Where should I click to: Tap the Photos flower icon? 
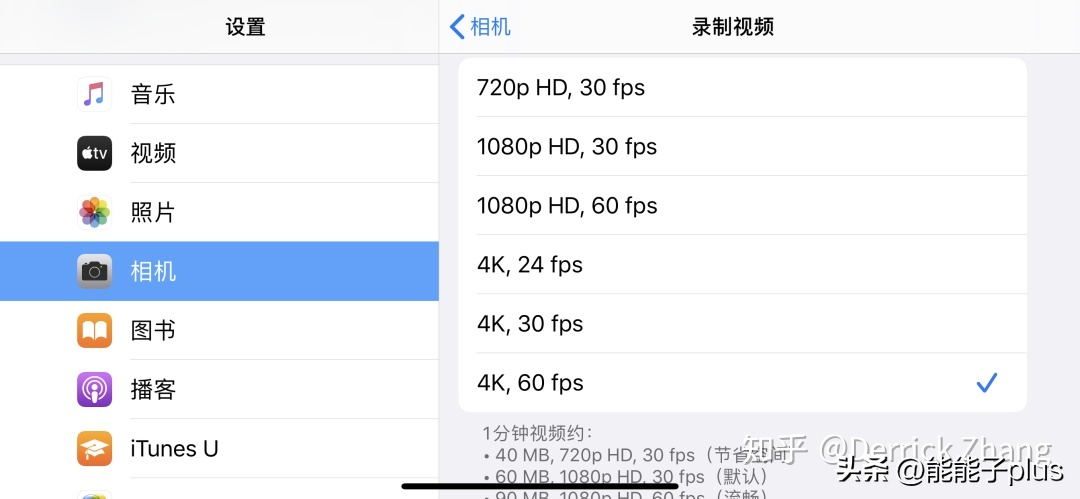(x=94, y=212)
